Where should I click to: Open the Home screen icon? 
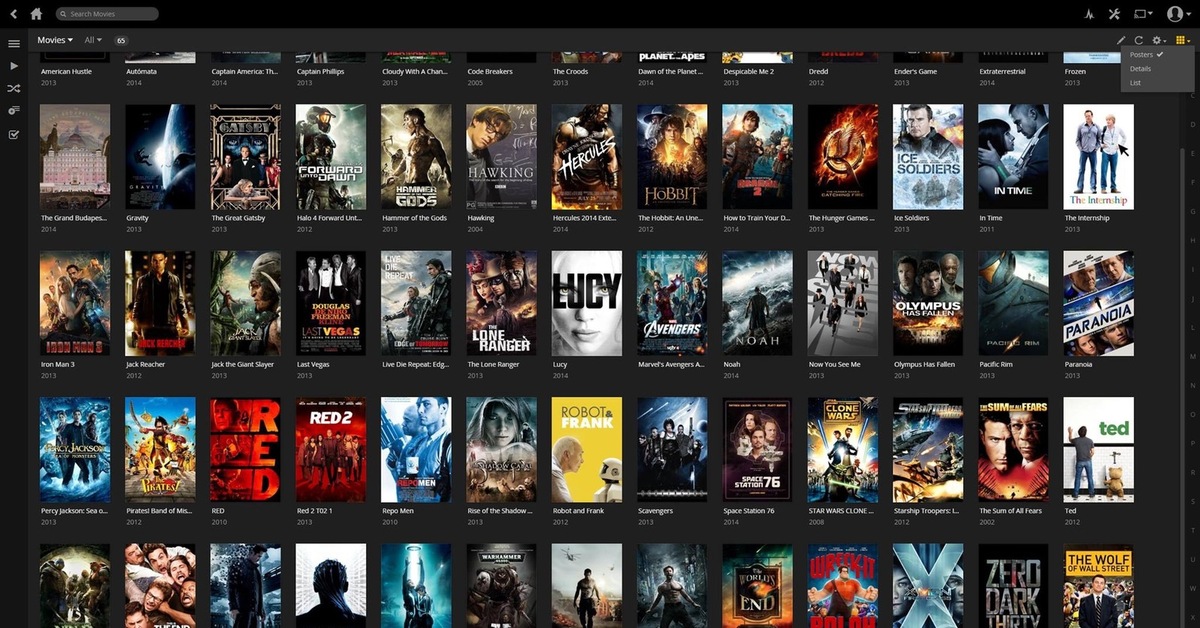[36, 14]
